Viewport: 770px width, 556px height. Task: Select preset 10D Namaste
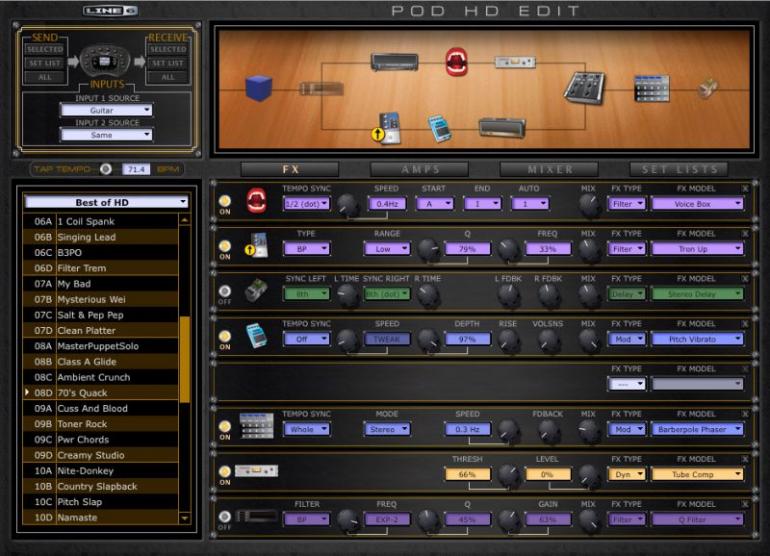pos(101,517)
